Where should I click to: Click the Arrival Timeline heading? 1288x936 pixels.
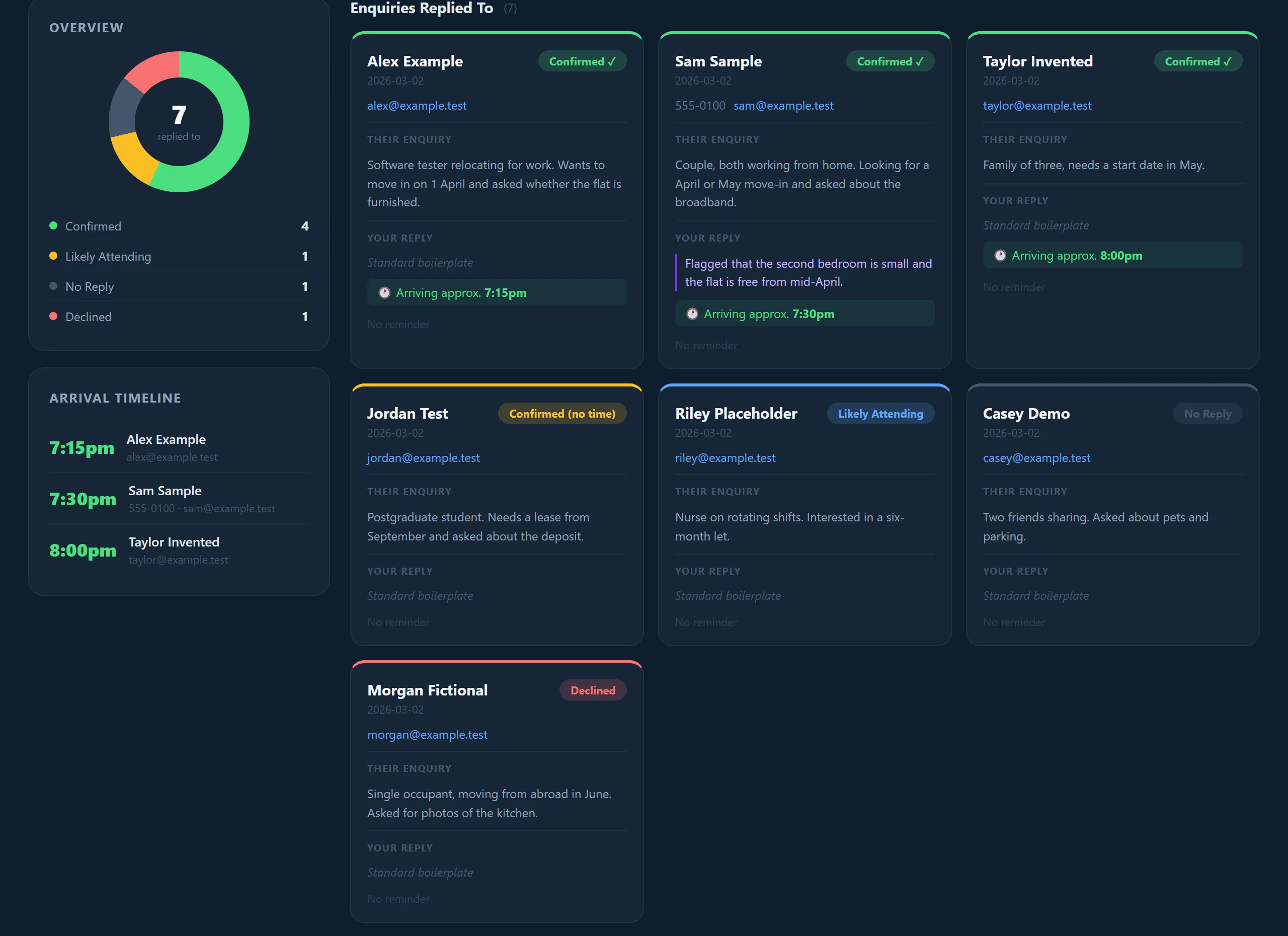(x=115, y=398)
